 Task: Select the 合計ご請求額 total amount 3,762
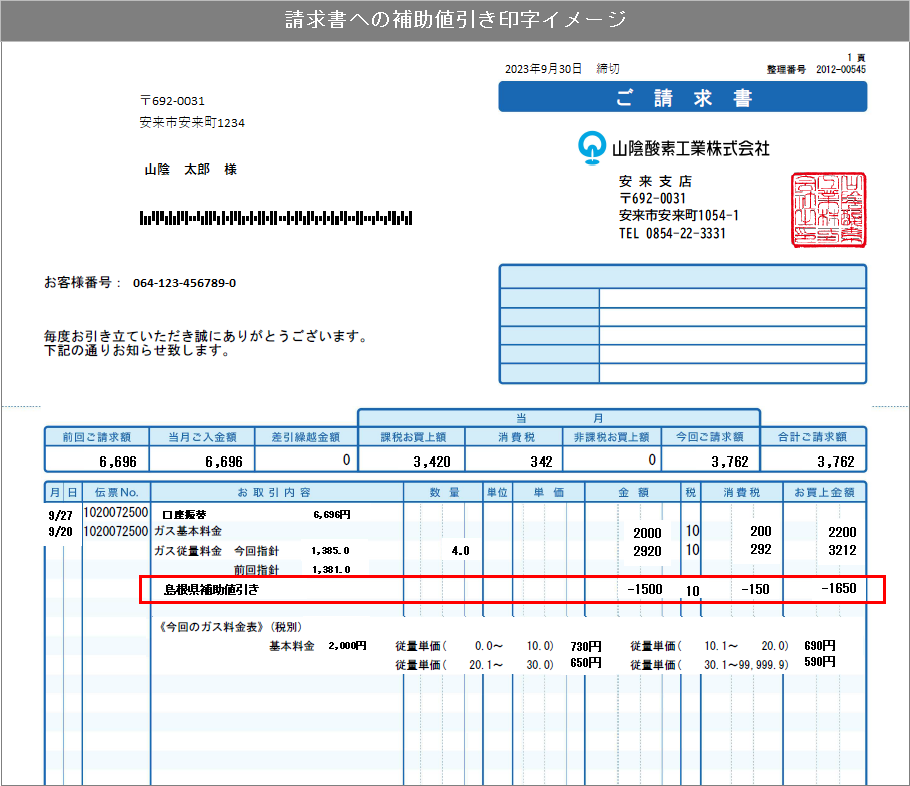pos(837,459)
